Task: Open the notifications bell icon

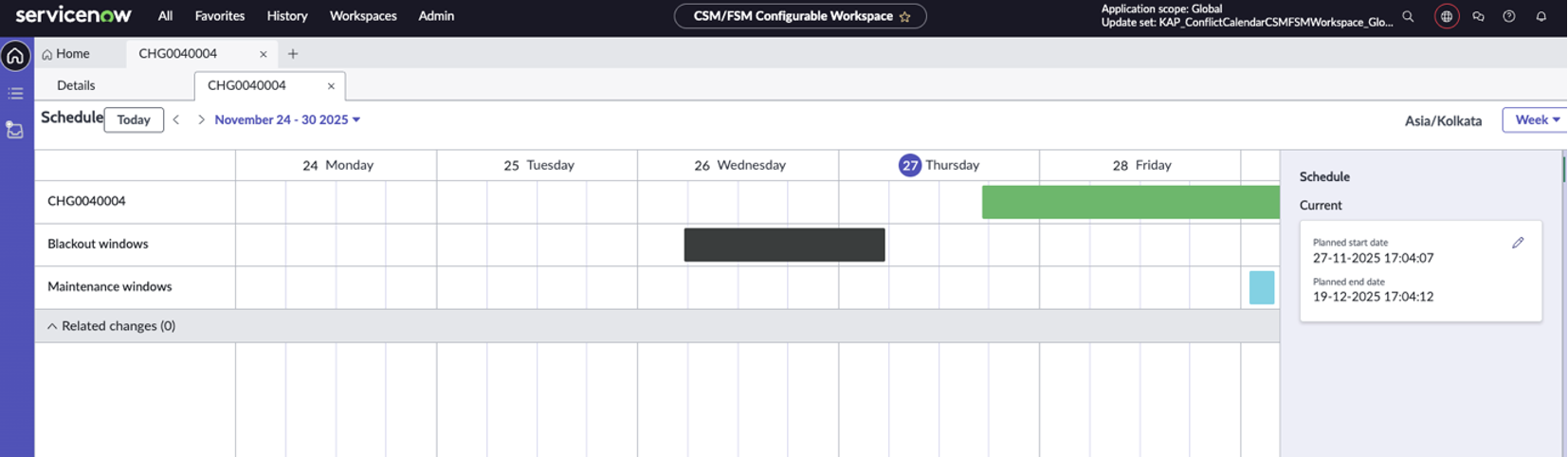Action: click(x=1541, y=16)
